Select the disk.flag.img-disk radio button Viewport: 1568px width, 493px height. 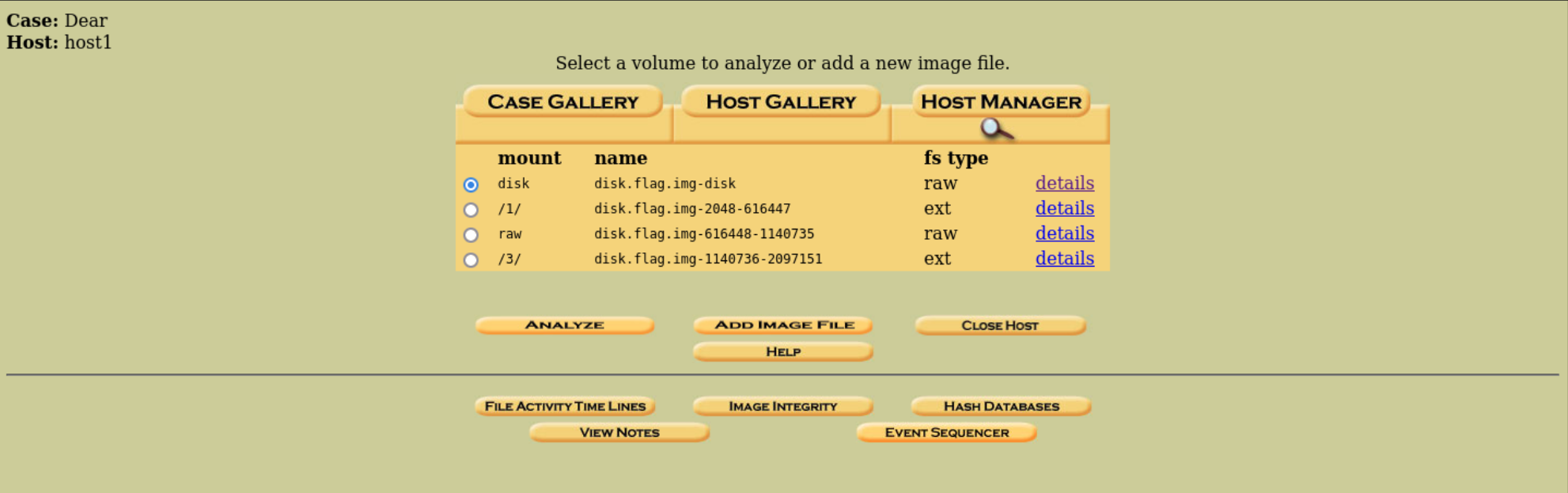coord(471,184)
